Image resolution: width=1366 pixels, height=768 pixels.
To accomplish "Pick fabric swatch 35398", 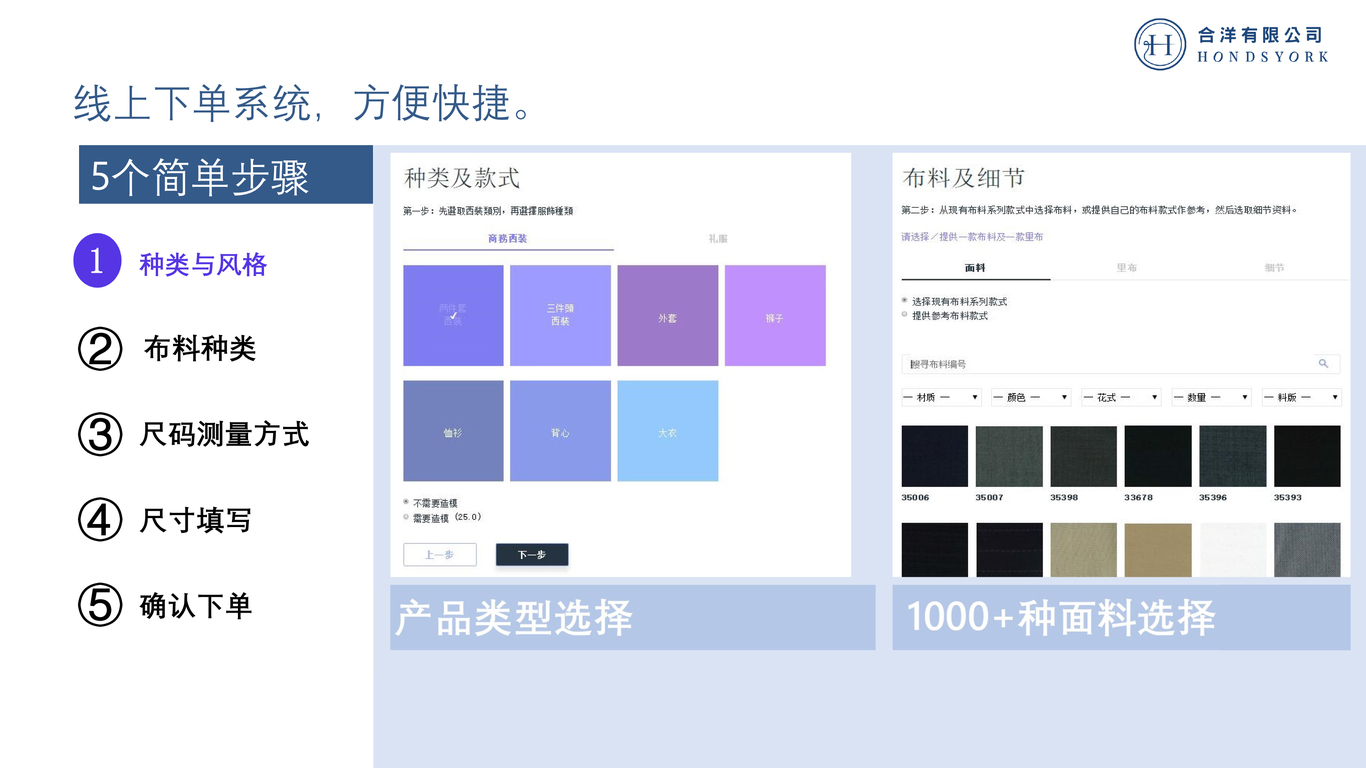I will click(1083, 456).
